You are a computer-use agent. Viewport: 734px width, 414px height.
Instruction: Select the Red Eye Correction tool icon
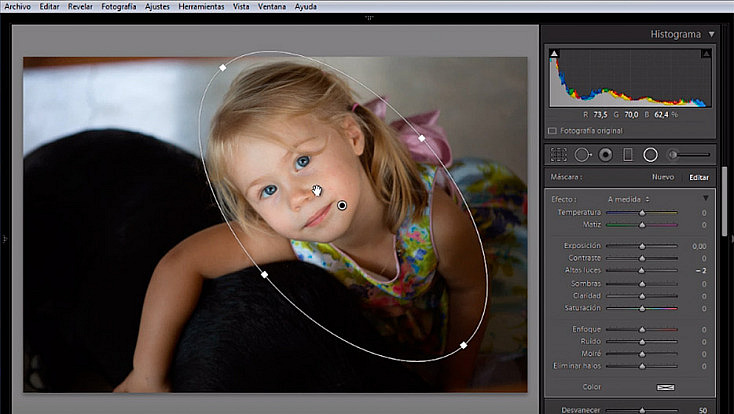(606, 155)
